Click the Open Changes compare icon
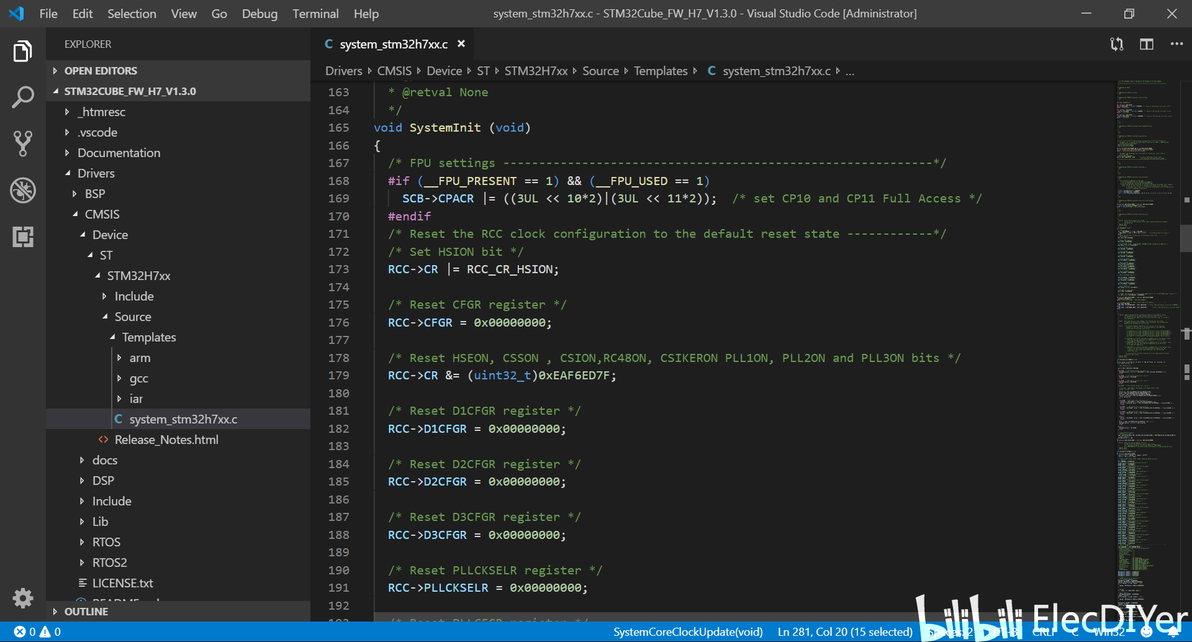This screenshot has height=642, width=1192. 1117,44
